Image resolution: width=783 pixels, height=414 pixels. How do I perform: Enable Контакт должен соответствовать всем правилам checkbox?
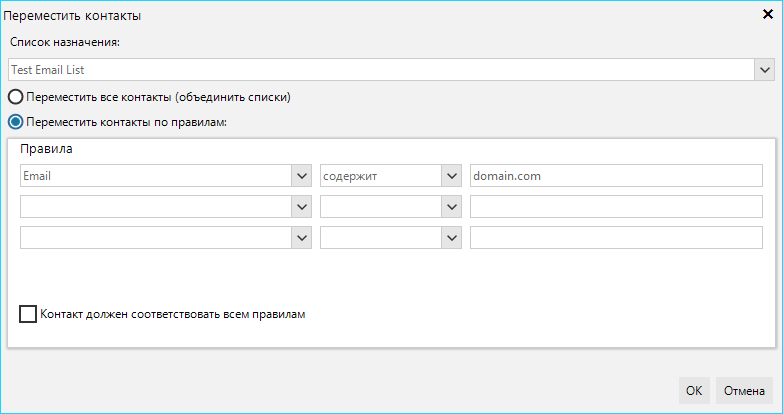click(28, 314)
